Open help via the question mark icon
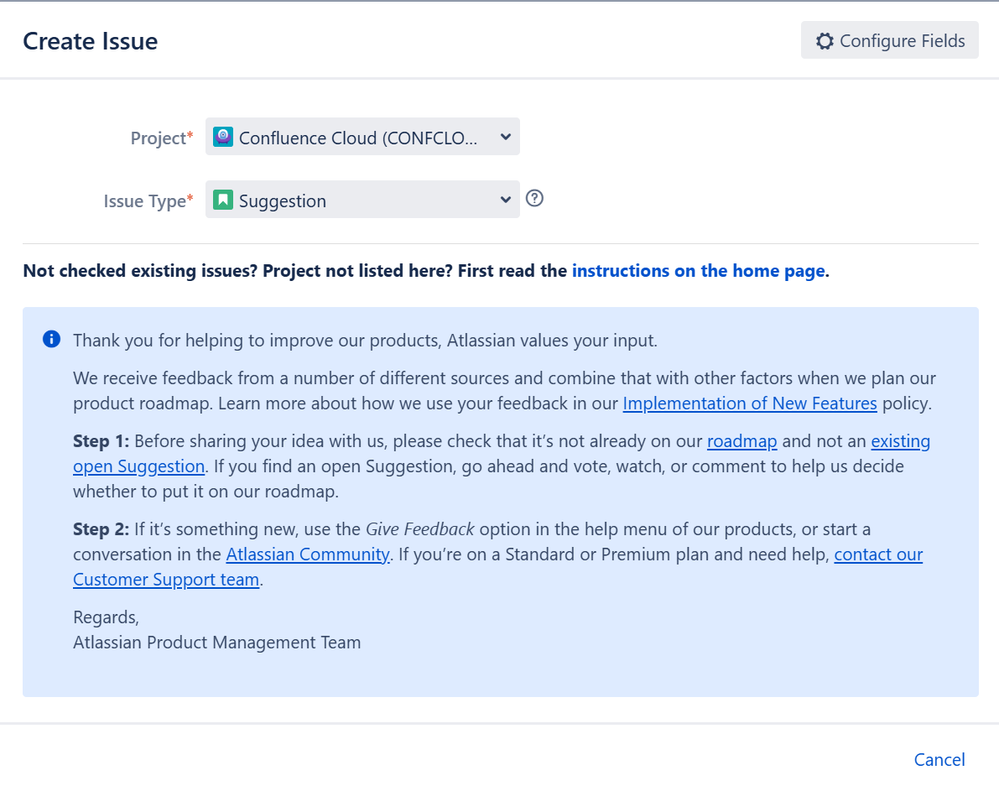Viewport: 999px width, 786px height. pyautogui.click(x=534, y=198)
